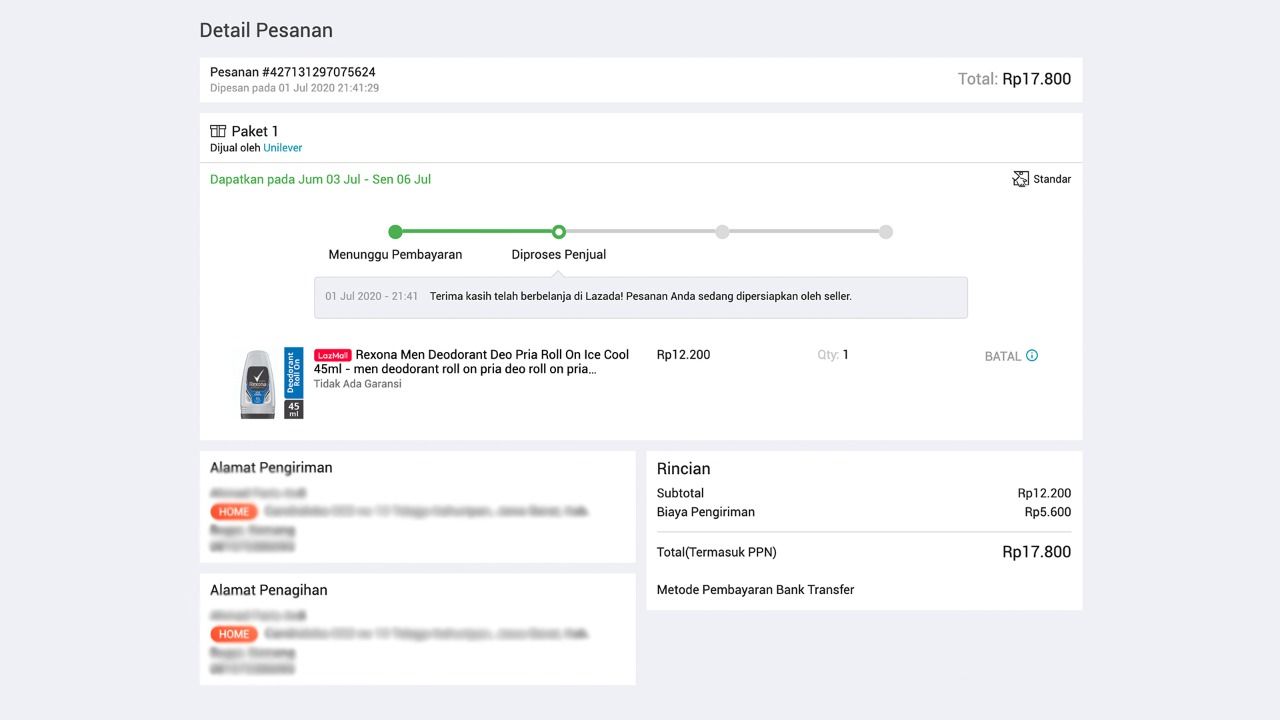Image resolution: width=1280 pixels, height=720 pixels.
Task: Click the third grey progress step dot
Action: coord(722,232)
